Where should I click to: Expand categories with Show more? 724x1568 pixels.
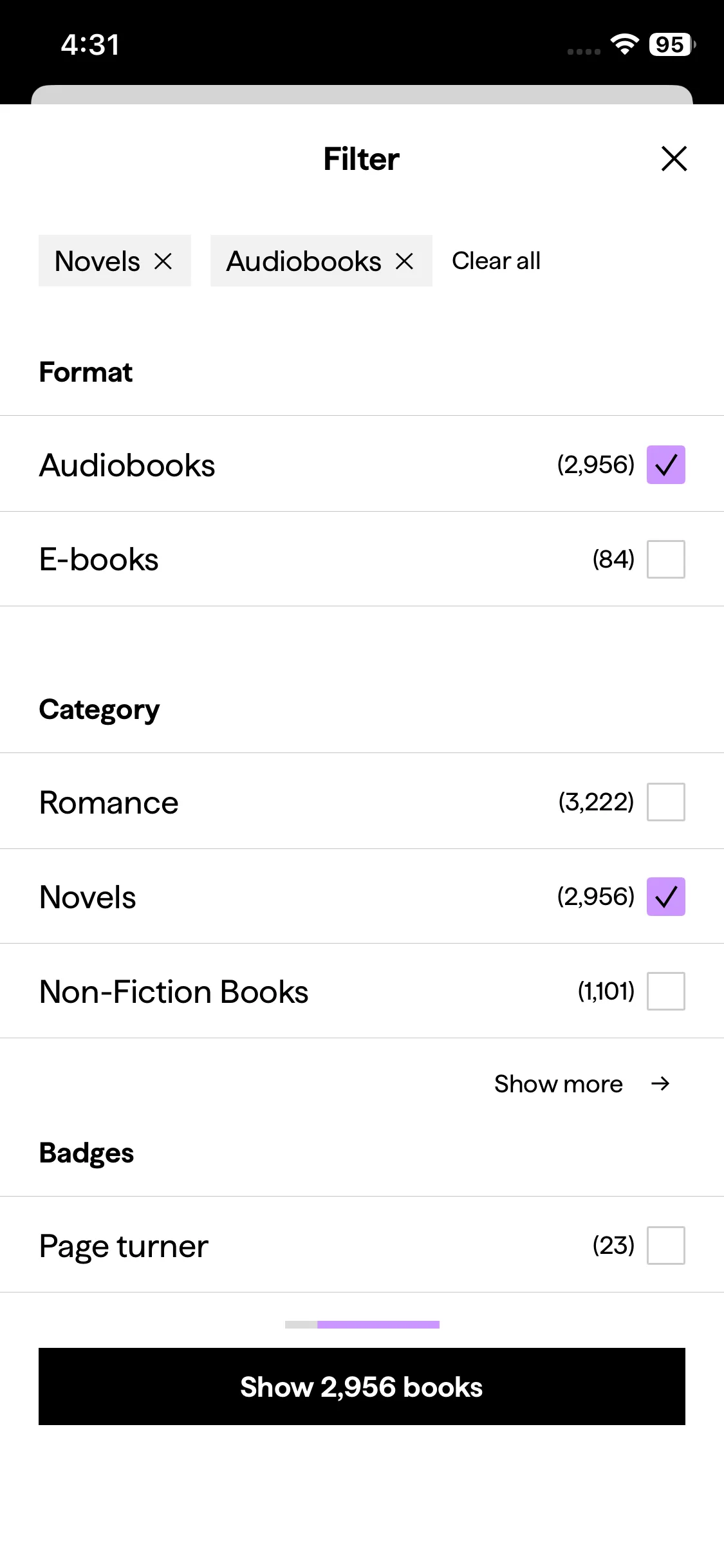coord(558,1084)
